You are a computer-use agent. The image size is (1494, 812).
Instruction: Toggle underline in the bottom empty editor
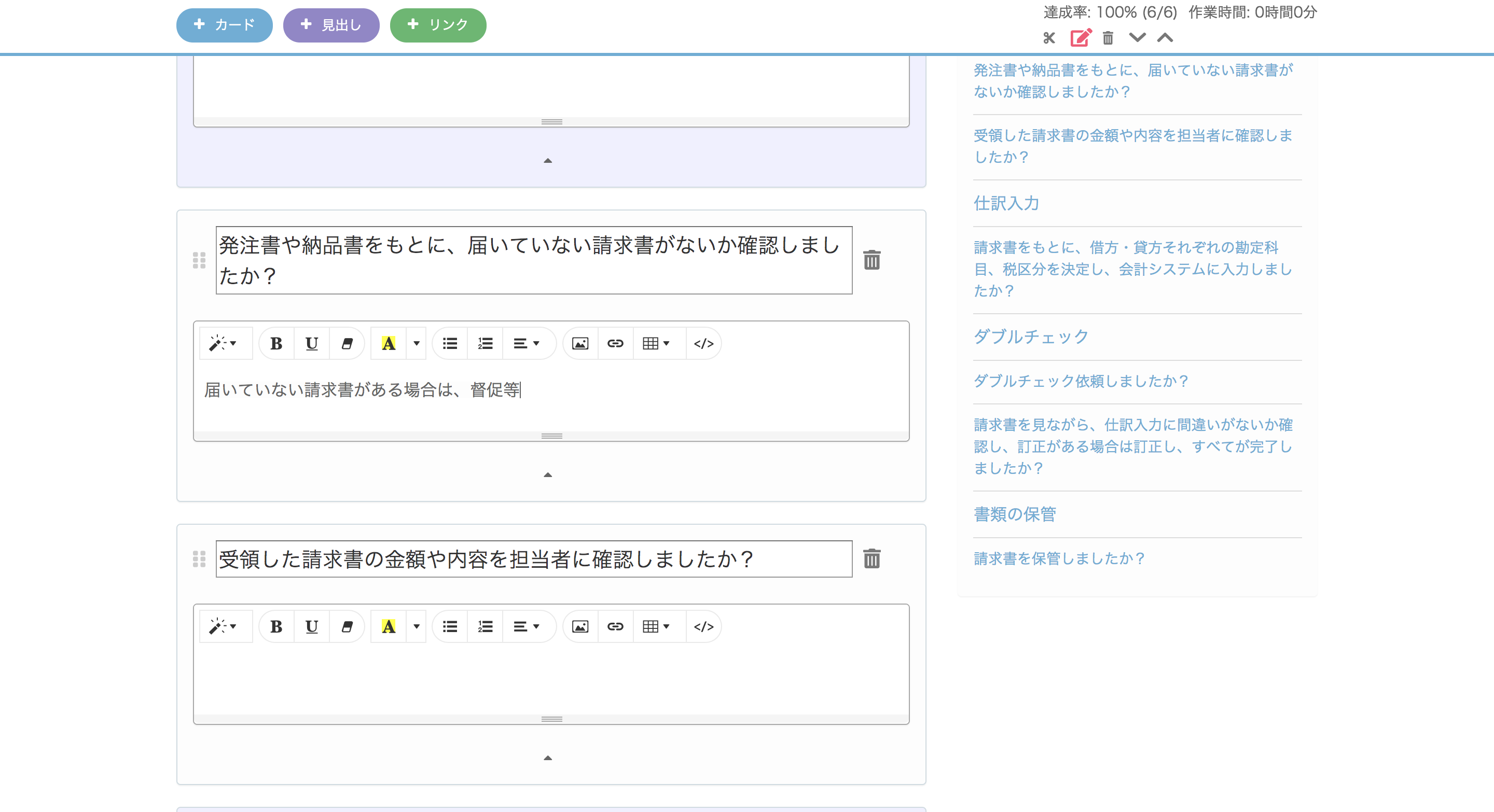(x=311, y=626)
